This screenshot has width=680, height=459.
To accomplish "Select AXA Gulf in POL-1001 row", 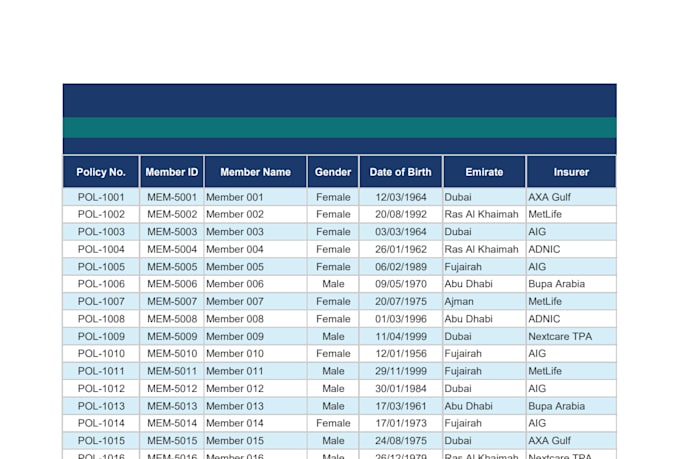I will 571,197.
